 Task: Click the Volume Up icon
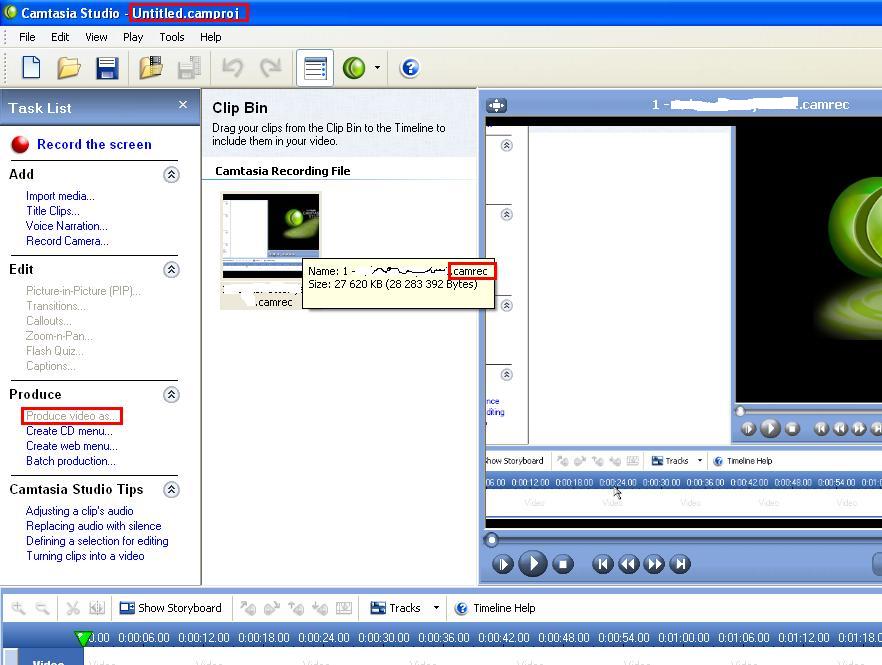296,608
